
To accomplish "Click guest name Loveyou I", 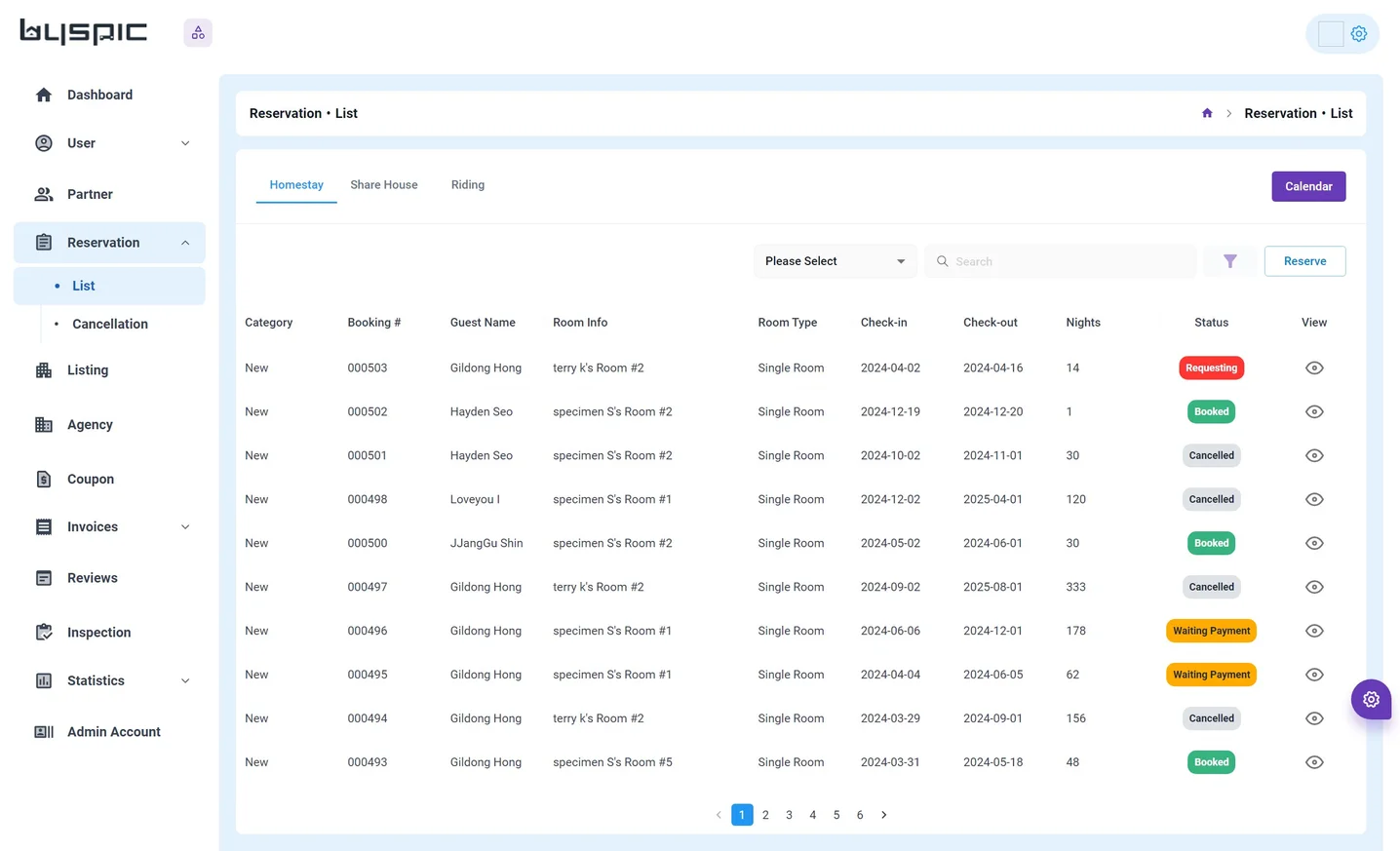I will click(475, 499).
